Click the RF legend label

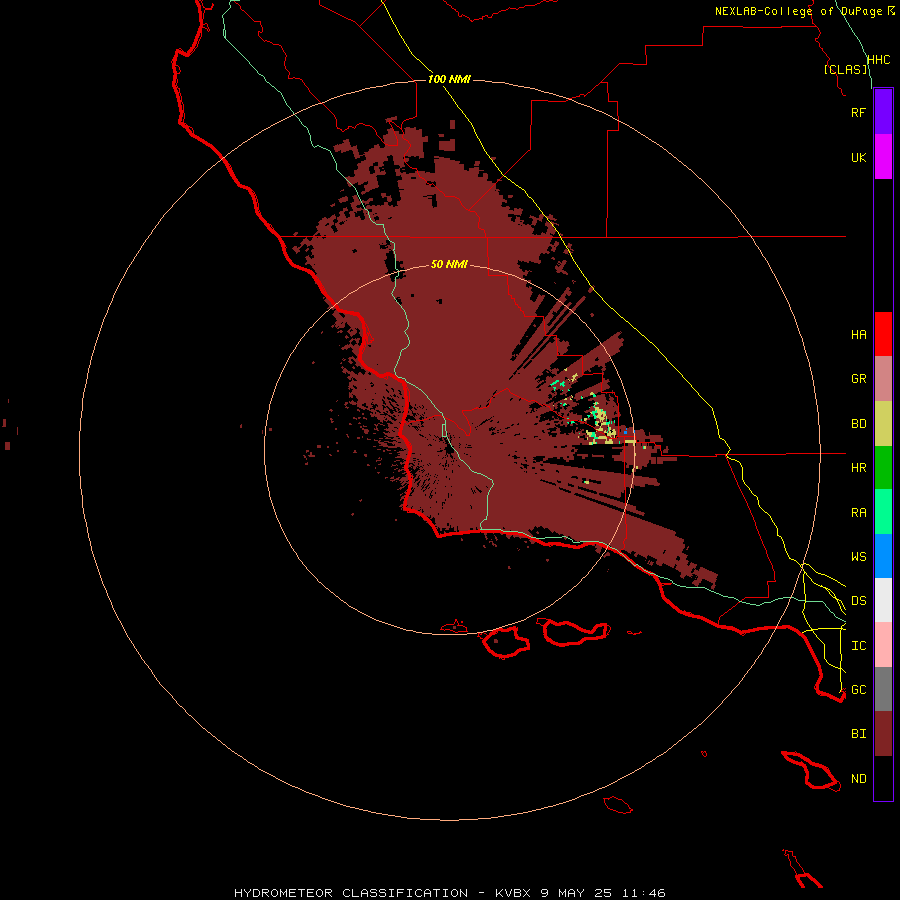tap(858, 113)
